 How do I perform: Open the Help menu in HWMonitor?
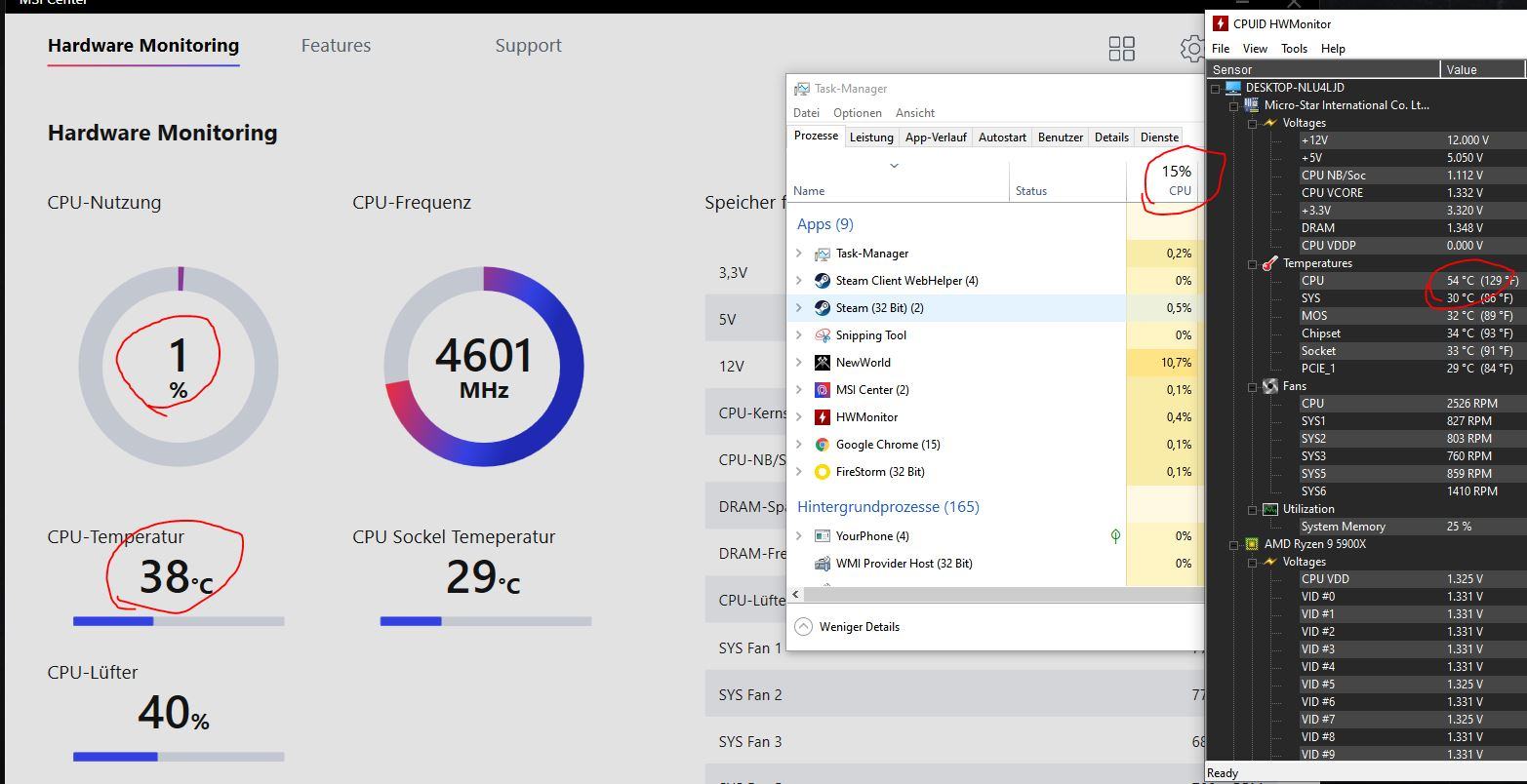[1333, 49]
